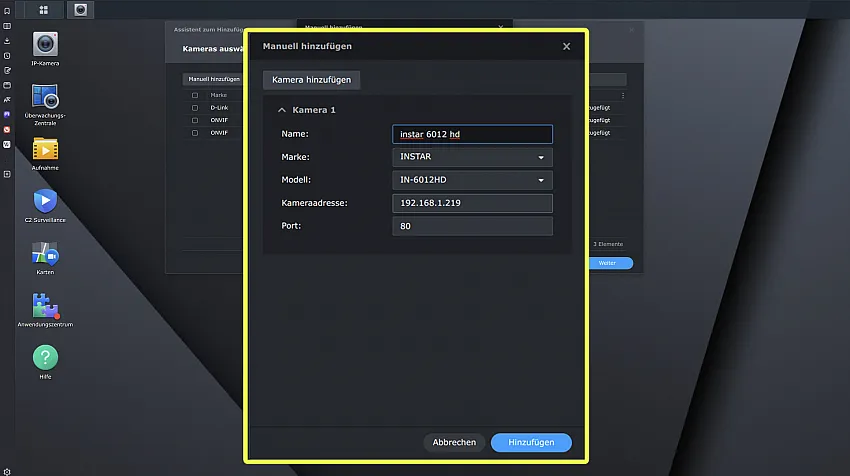Click the edit note icon in left sidebar

pos(7,70)
